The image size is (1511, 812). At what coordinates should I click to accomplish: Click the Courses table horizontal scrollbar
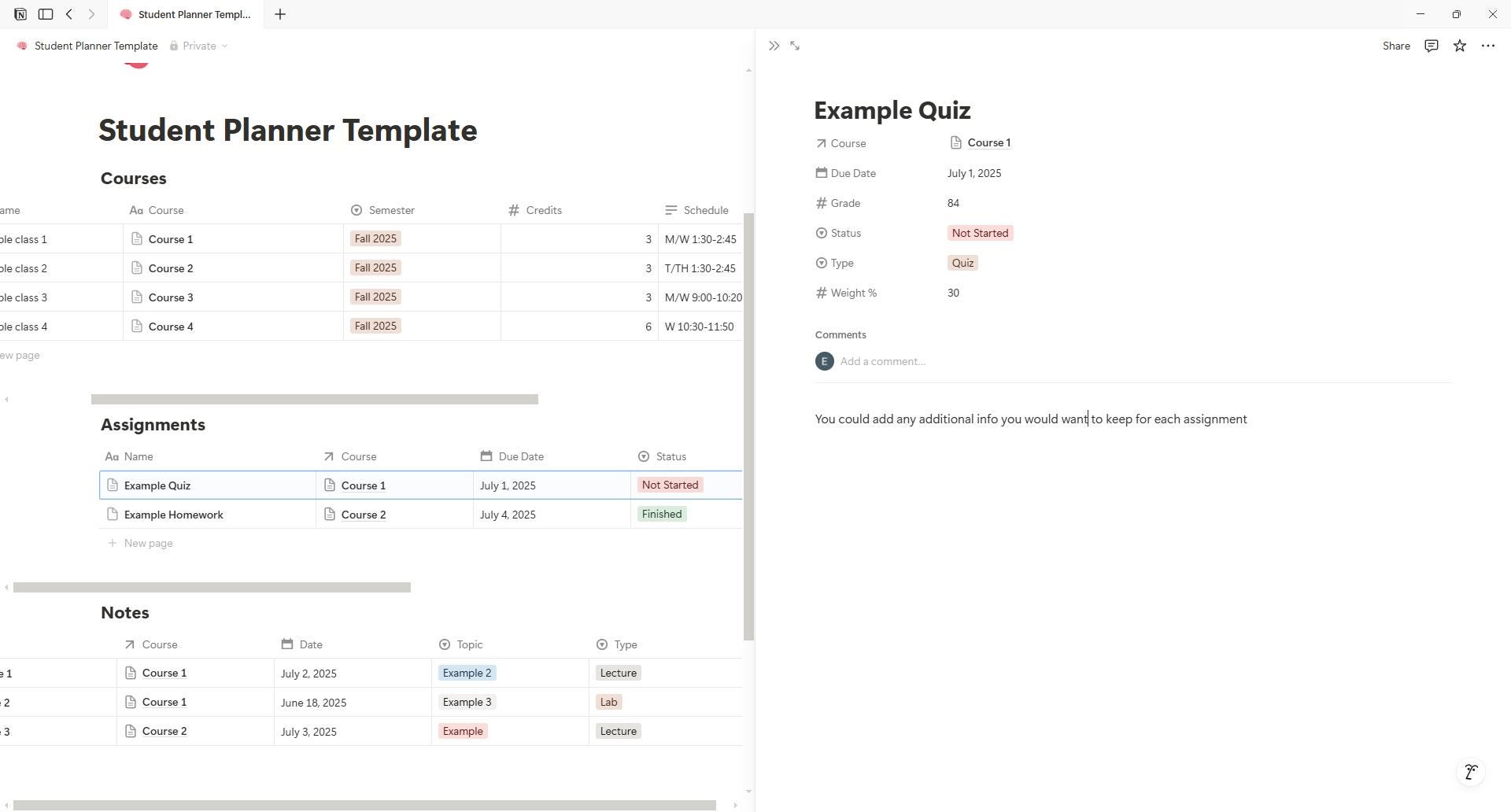pos(315,400)
